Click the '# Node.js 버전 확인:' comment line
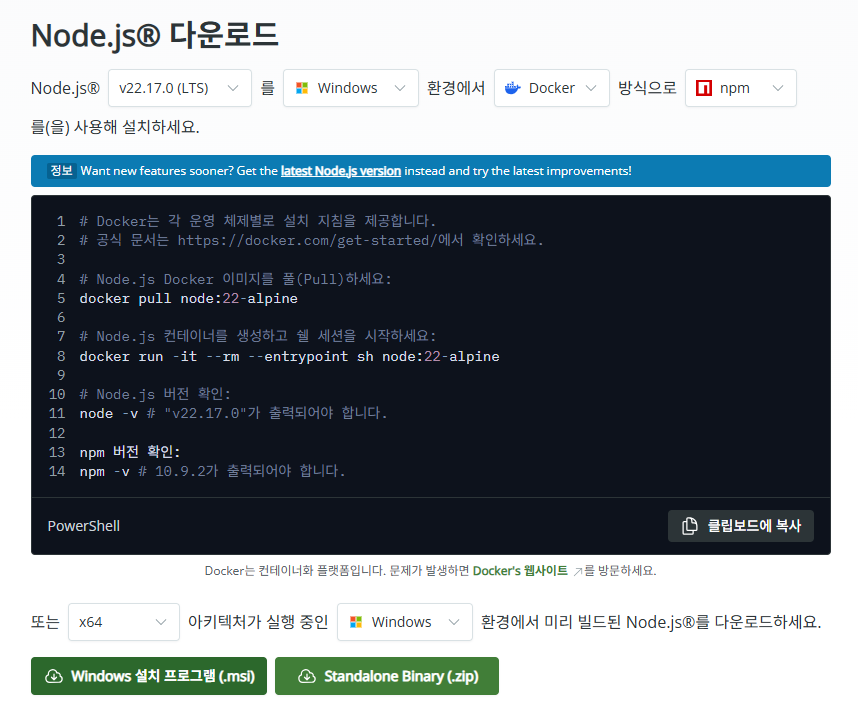 pos(155,394)
